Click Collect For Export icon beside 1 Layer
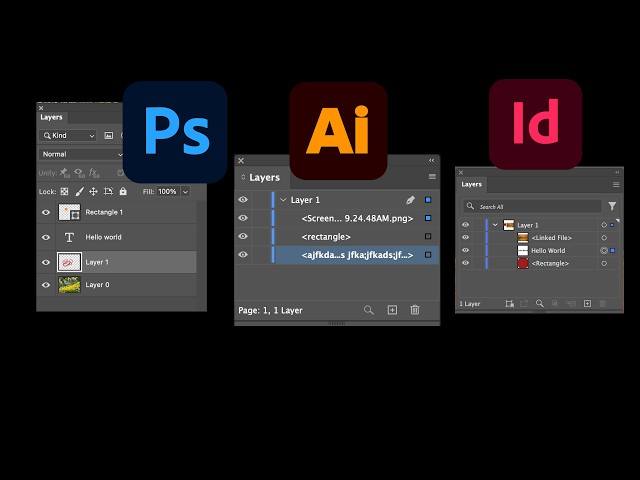 click(x=509, y=304)
